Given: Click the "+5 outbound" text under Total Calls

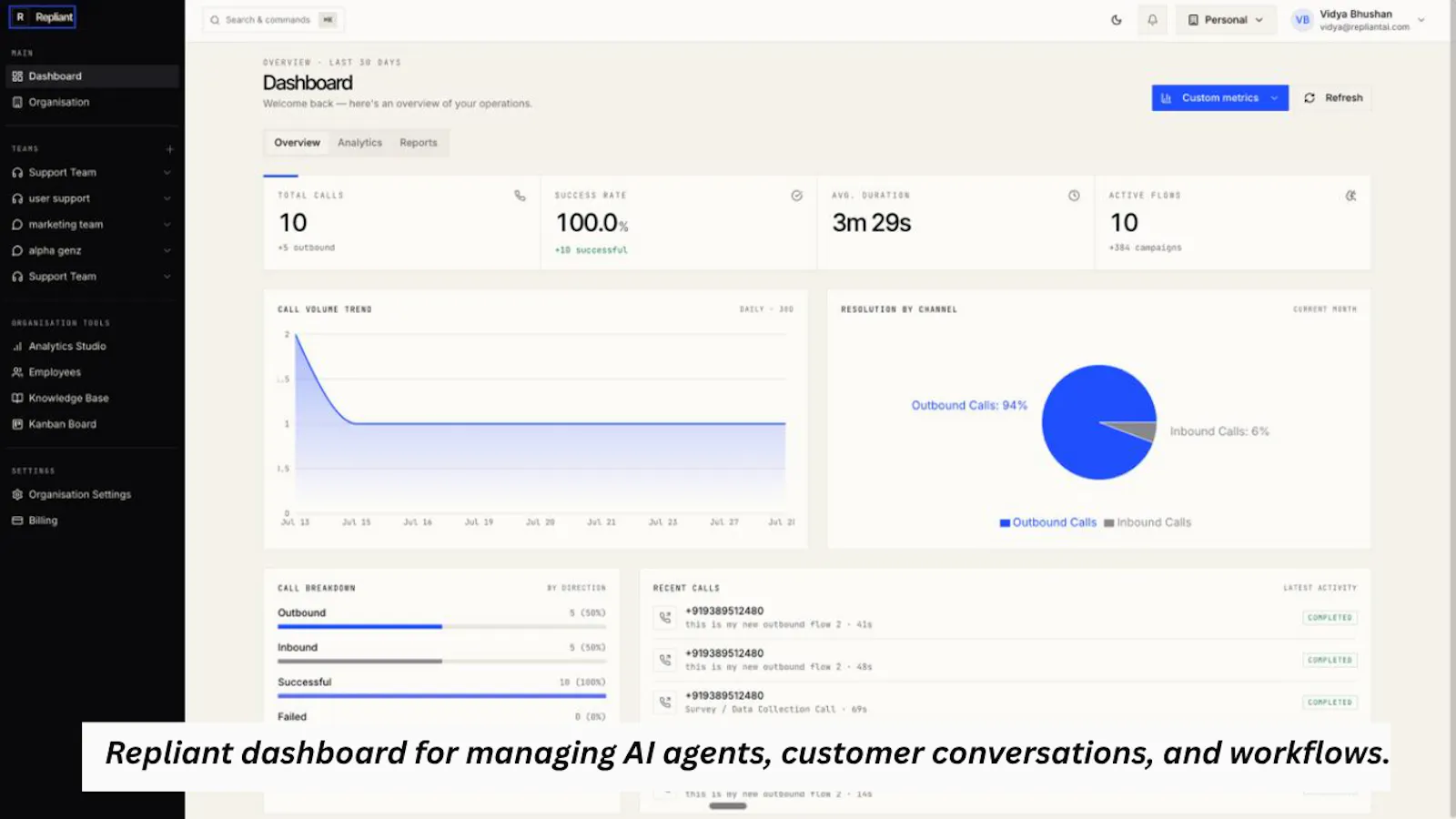Looking at the screenshot, I should coord(307,248).
